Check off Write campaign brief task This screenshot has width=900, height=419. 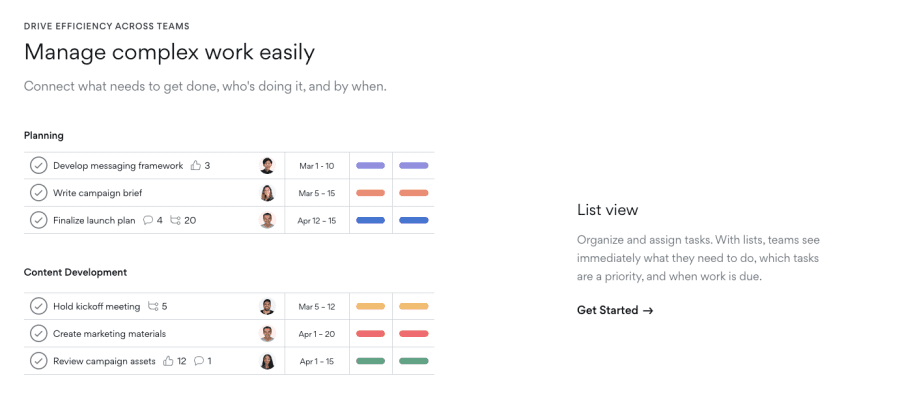click(38, 193)
